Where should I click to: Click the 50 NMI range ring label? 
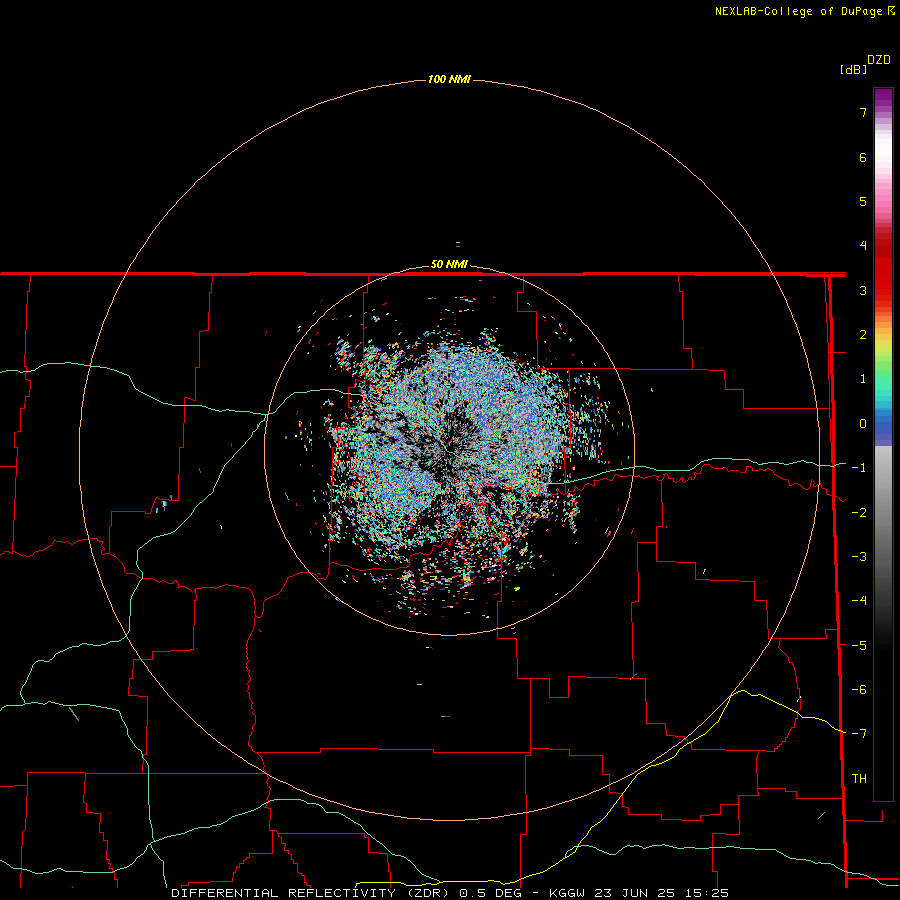[x=449, y=264]
